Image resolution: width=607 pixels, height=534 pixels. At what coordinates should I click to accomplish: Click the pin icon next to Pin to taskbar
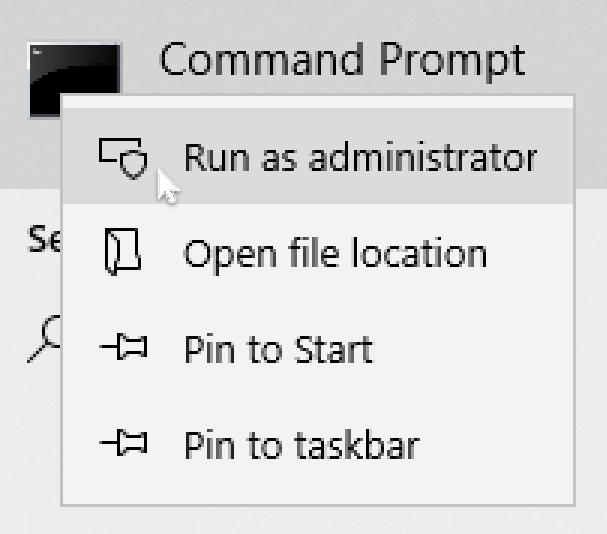coord(123,444)
